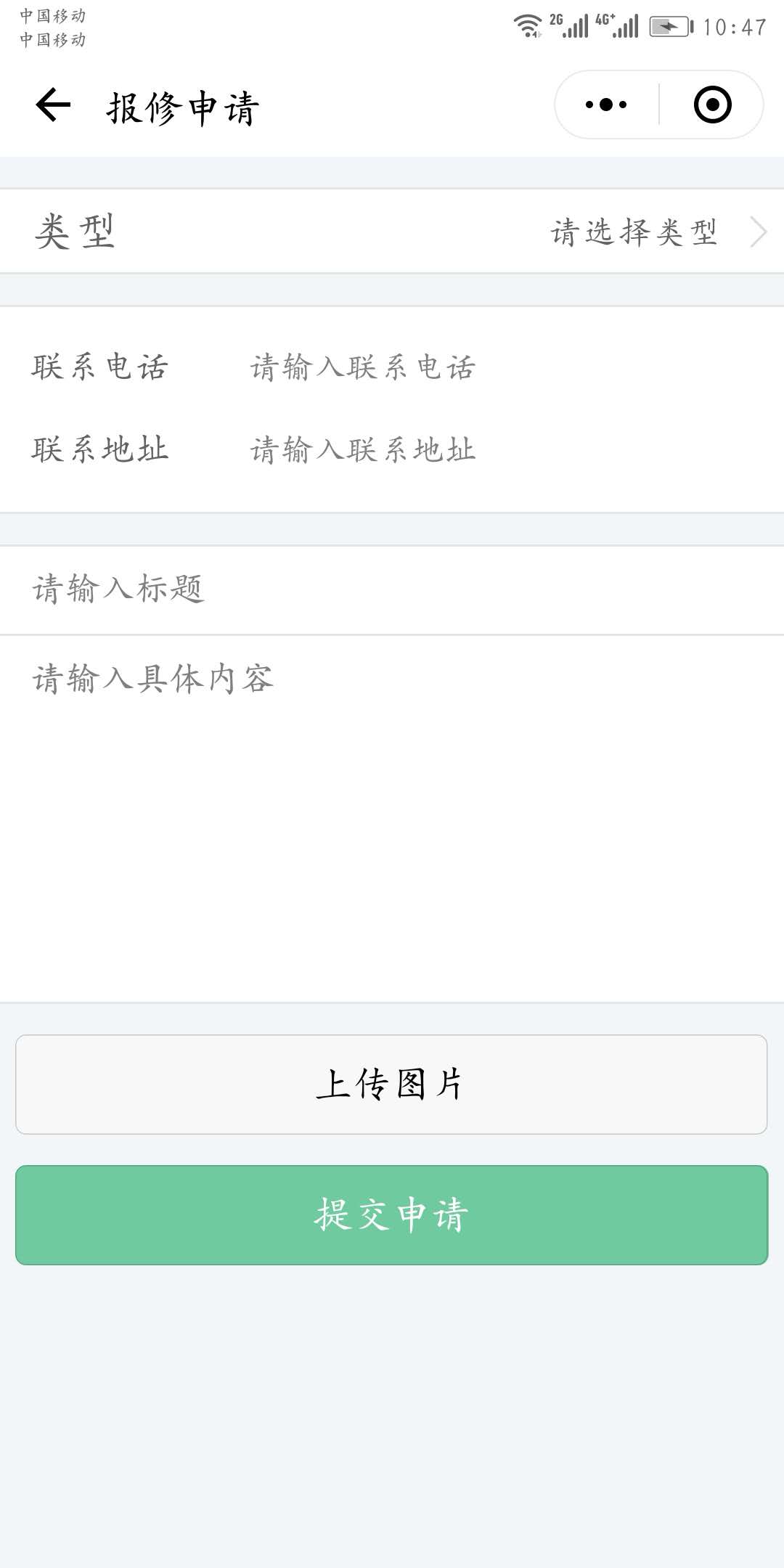Tap the 报修申请 page title
784x1568 pixels.
(183, 108)
